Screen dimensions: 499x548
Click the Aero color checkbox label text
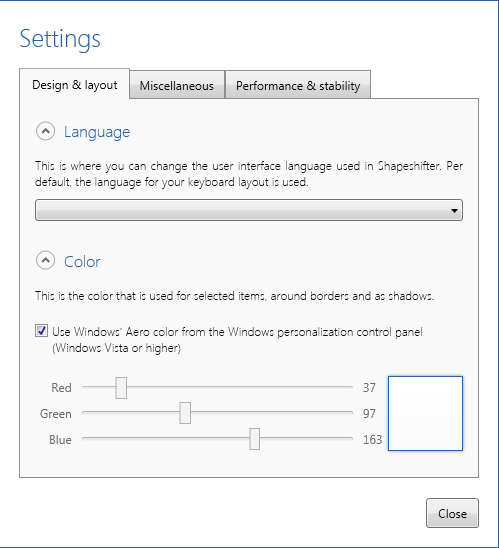tap(237, 339)
